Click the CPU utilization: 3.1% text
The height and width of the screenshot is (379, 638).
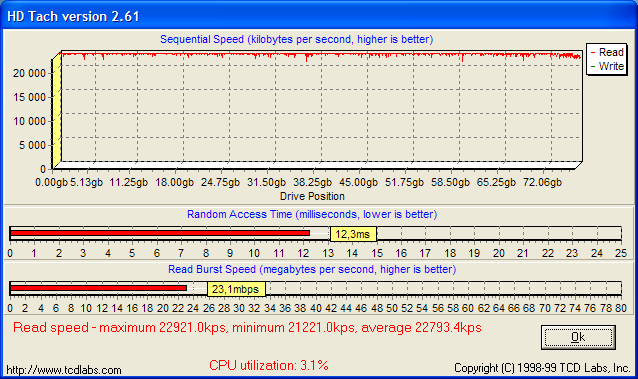click(x=269, y=365)
